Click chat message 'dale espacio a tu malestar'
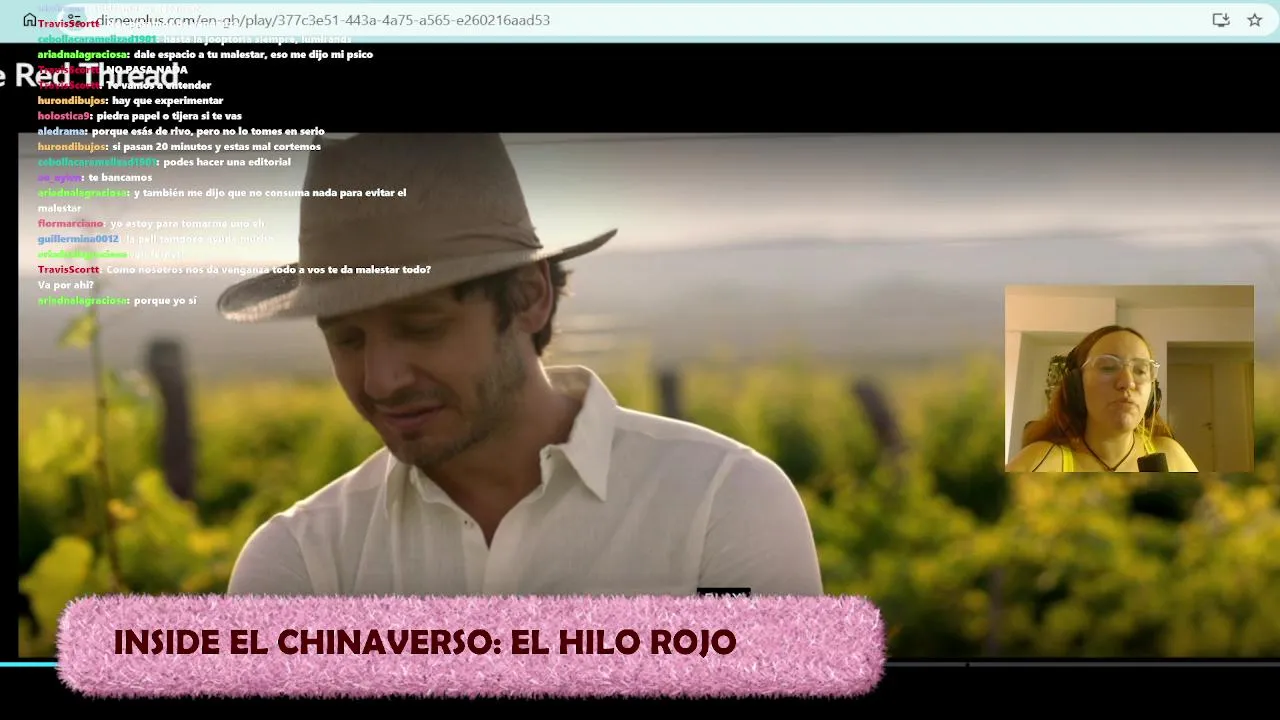Viewport: 1280px width, 720px height. [252, 54]
